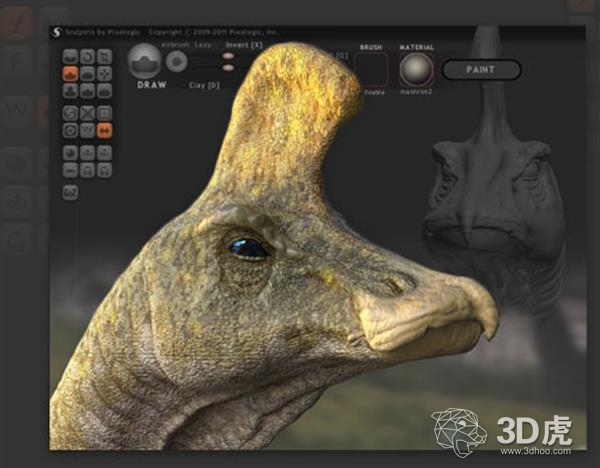The width and height of the screenshot is (600, 468).
Task: Select the Flatten tool
Action: point(87,74)
